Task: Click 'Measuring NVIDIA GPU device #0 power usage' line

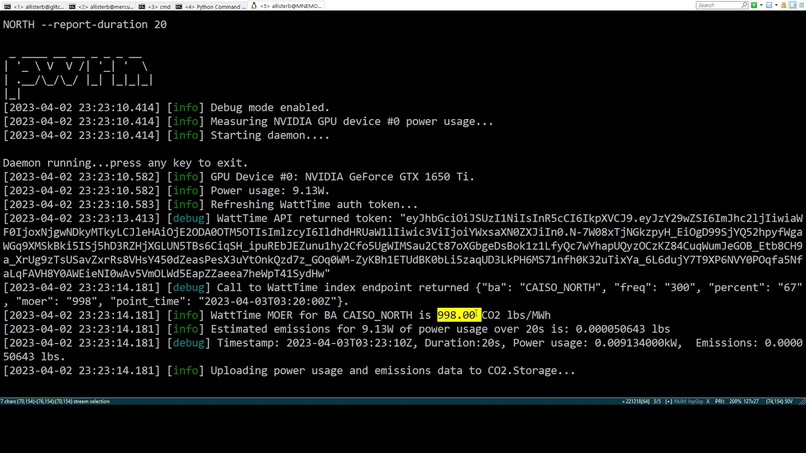Action: [x=352, y=121]
